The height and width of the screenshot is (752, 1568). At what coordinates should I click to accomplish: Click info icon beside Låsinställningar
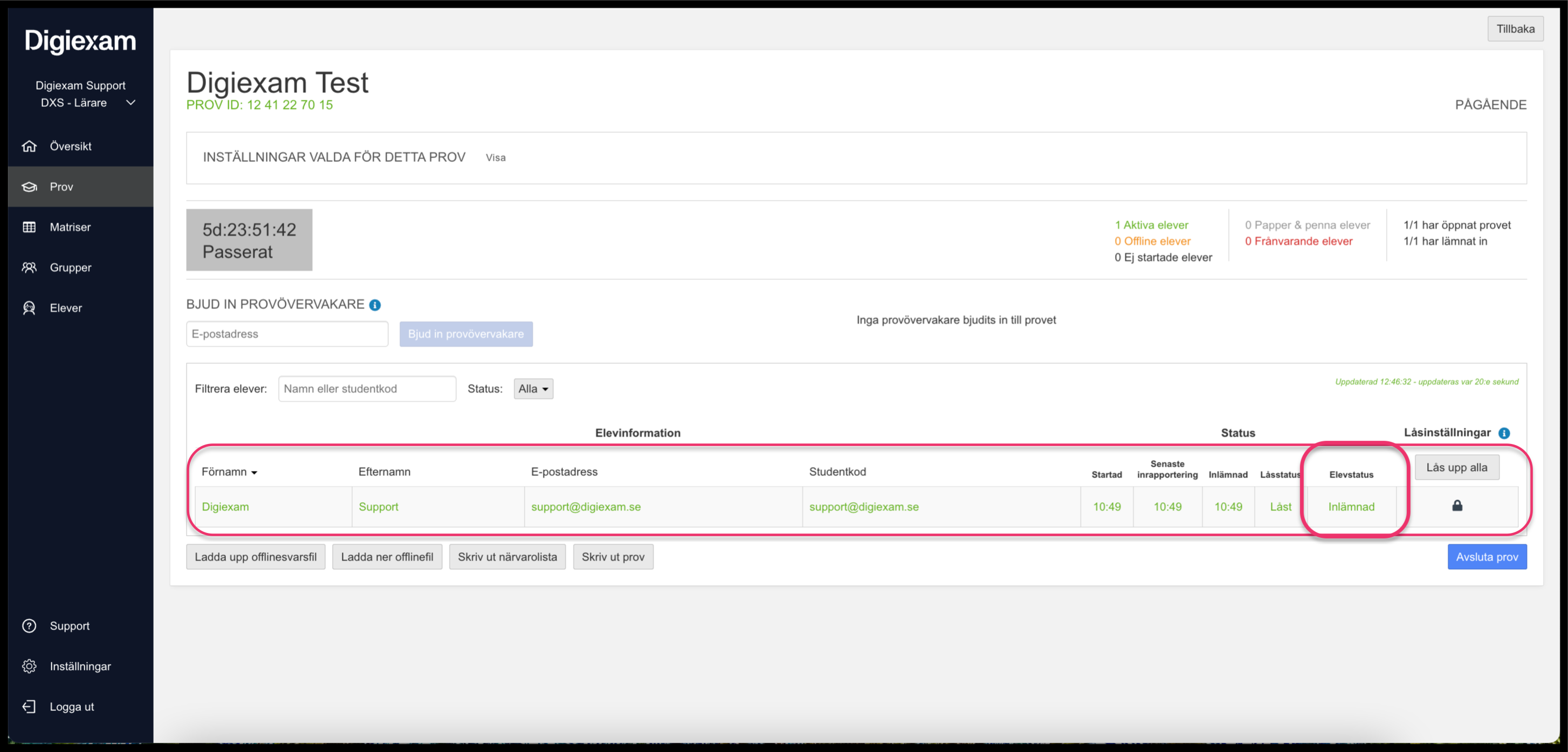click(1504, 433)
